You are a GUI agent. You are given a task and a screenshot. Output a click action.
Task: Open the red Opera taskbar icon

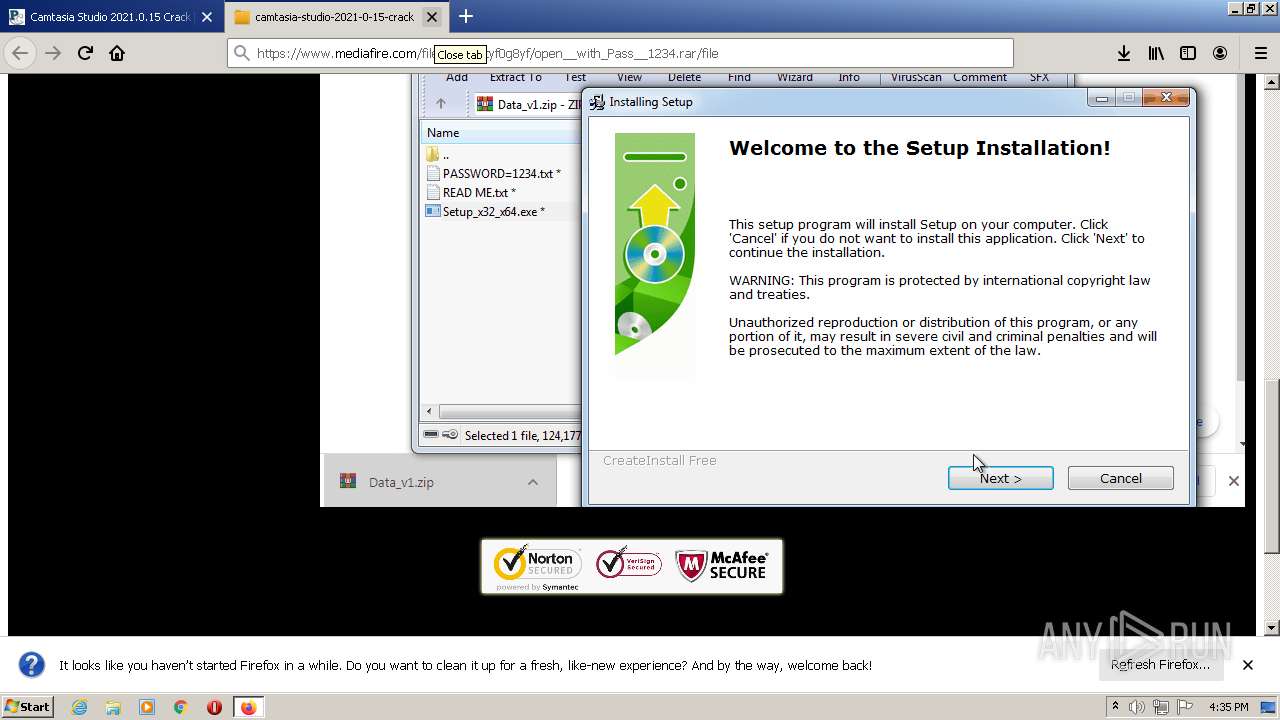pos(214,707)
